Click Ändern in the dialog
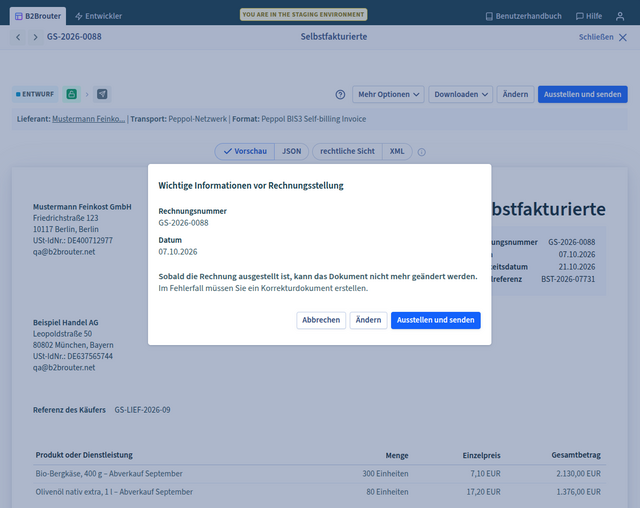640x508 pixels. click(368, 320)
